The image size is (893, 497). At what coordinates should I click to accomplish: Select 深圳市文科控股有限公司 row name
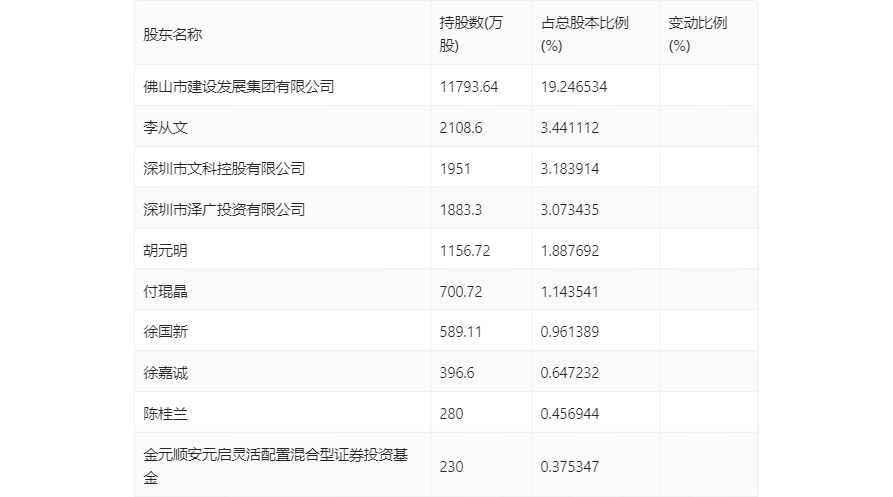coord(224,169)
